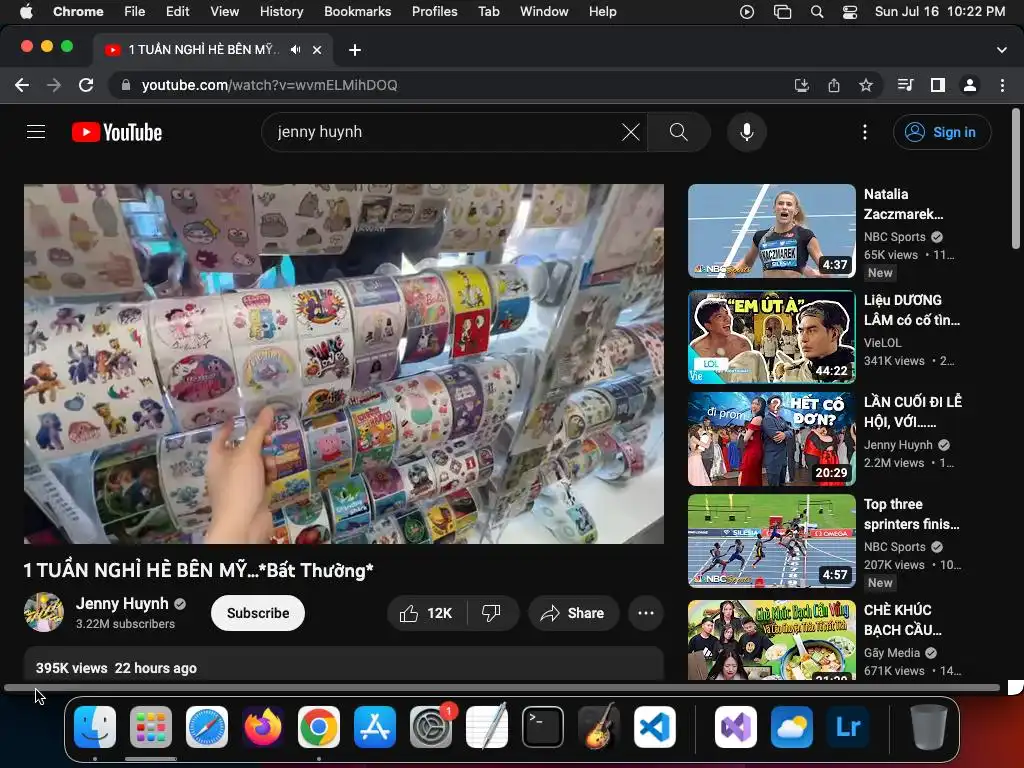
Task: Open Lightroom from the Dock
Action: pyautogui.click(x=848, y=727)
